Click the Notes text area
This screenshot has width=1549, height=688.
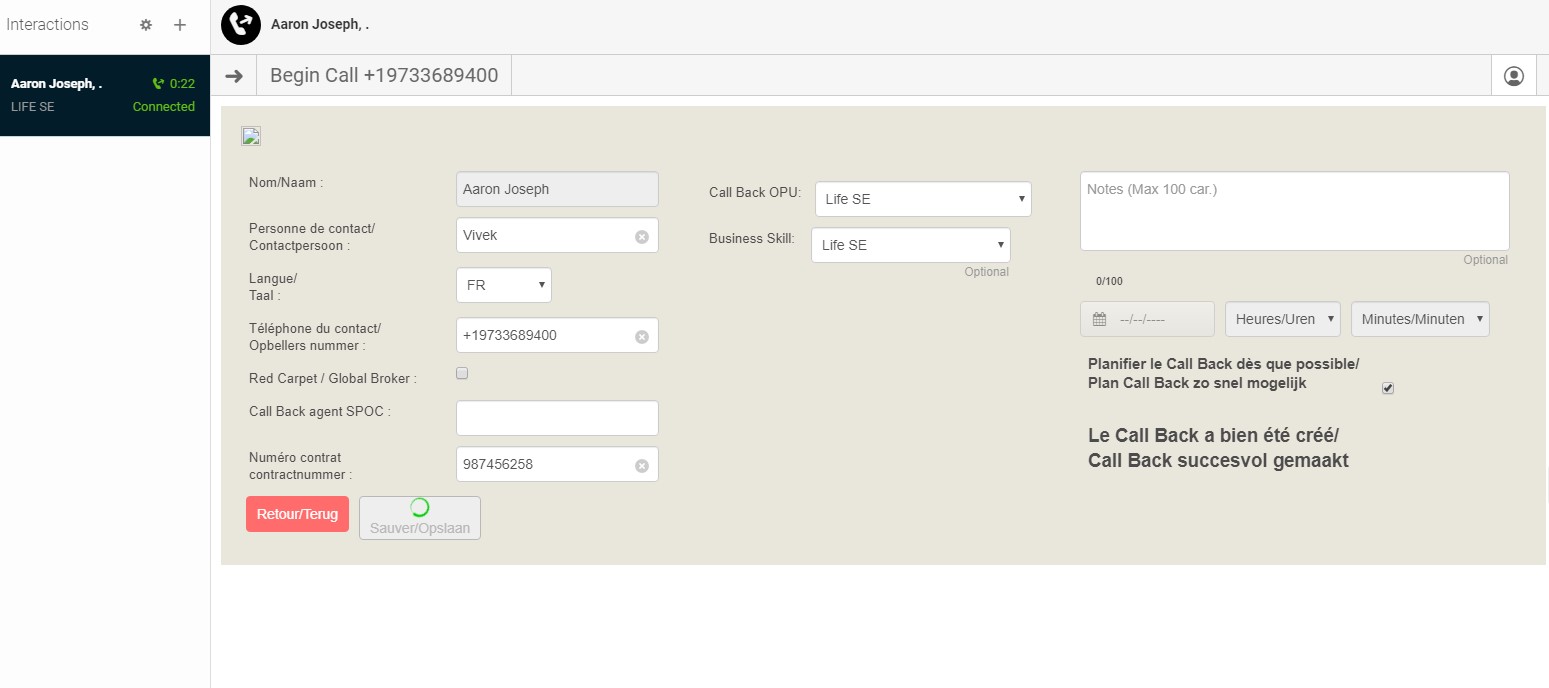(1294, 211)
